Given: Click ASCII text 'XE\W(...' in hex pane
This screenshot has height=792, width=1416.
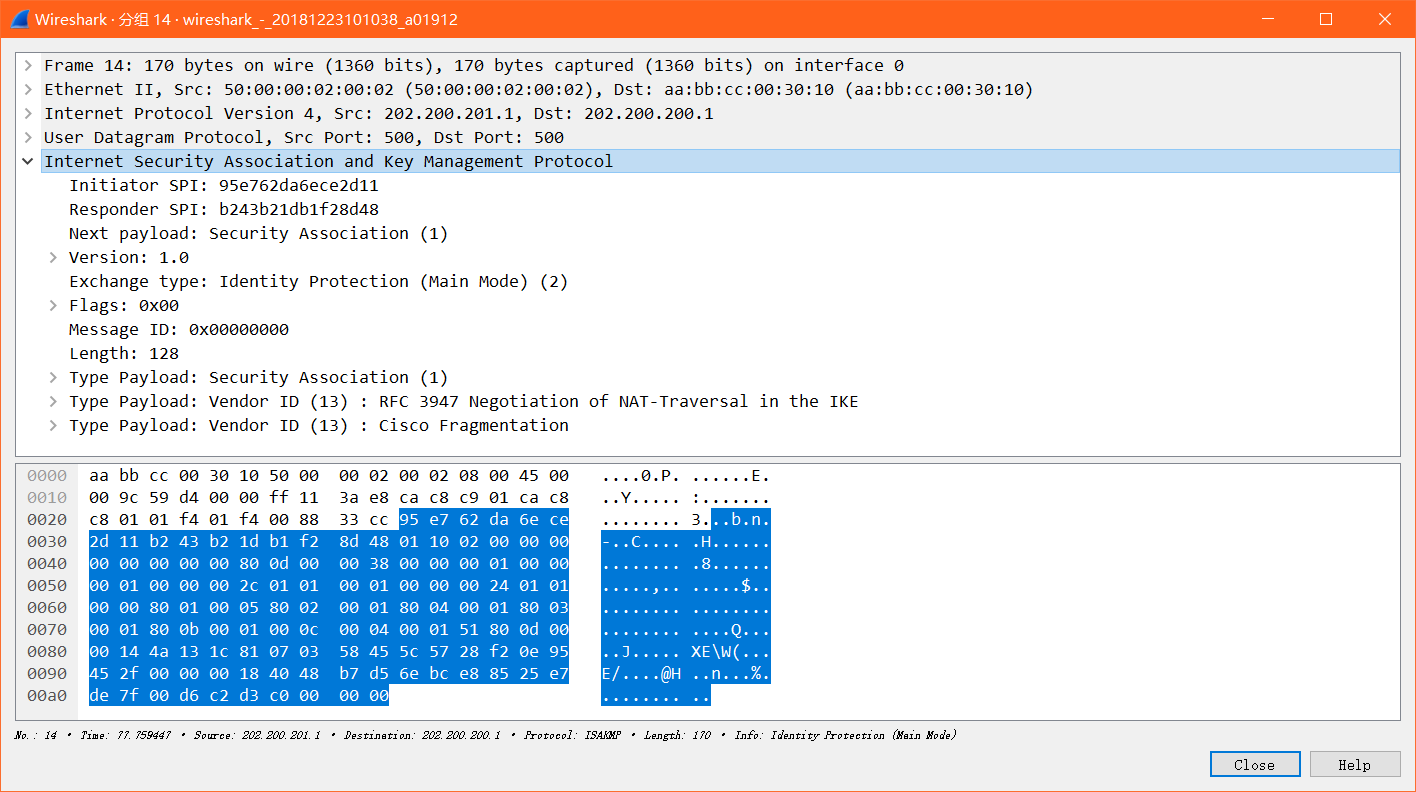Looking at the screenshot, I should (x=731, y=652).
